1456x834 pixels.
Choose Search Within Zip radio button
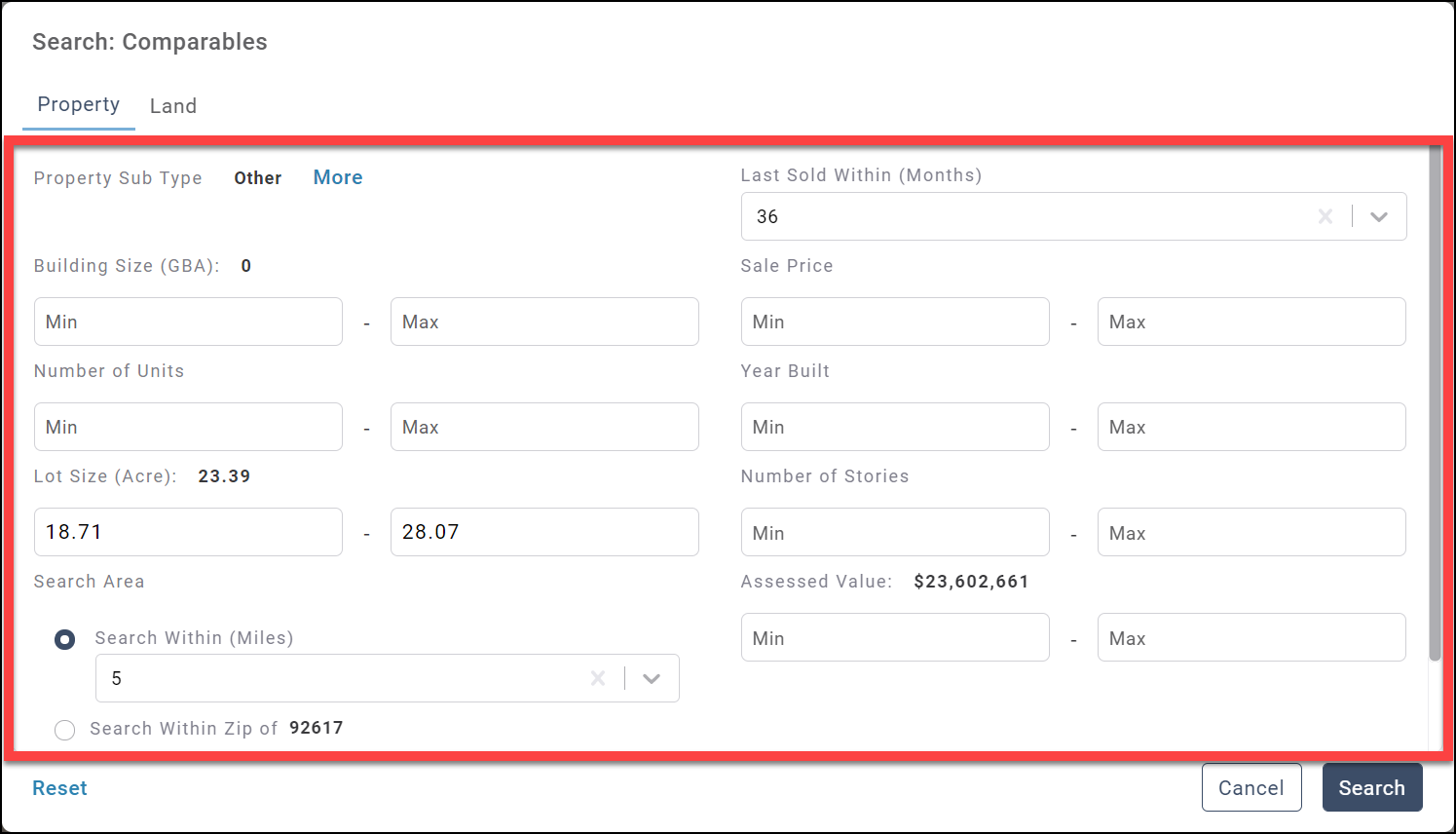pyautogui.click(x=65, y=730)
